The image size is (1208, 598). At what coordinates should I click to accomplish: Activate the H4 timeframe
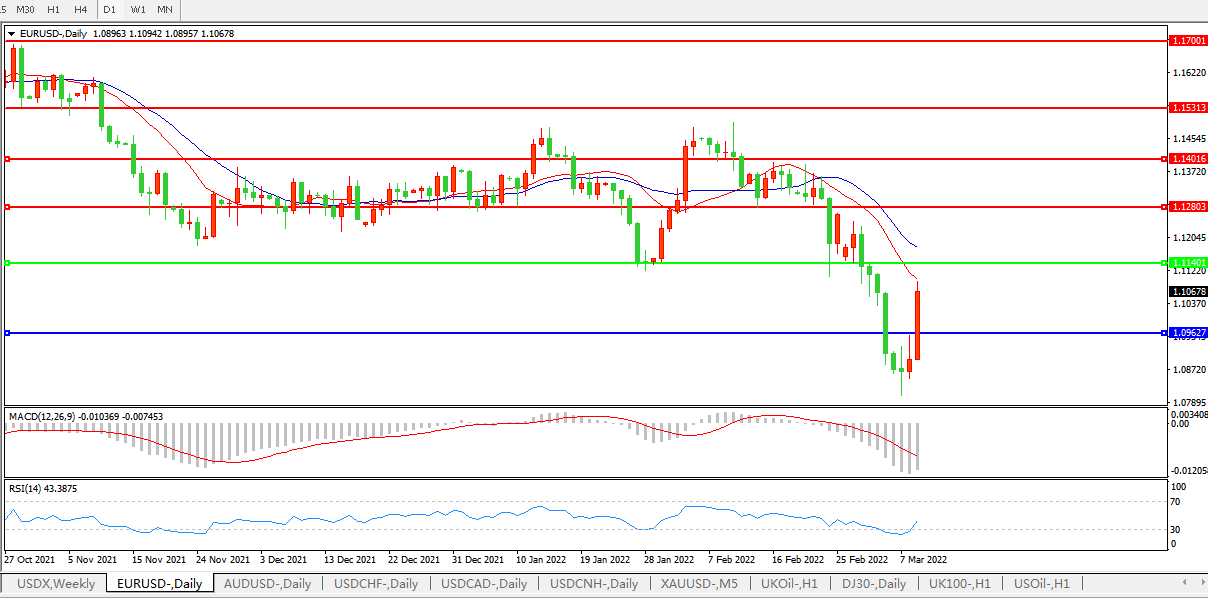(x=81, y=9)
